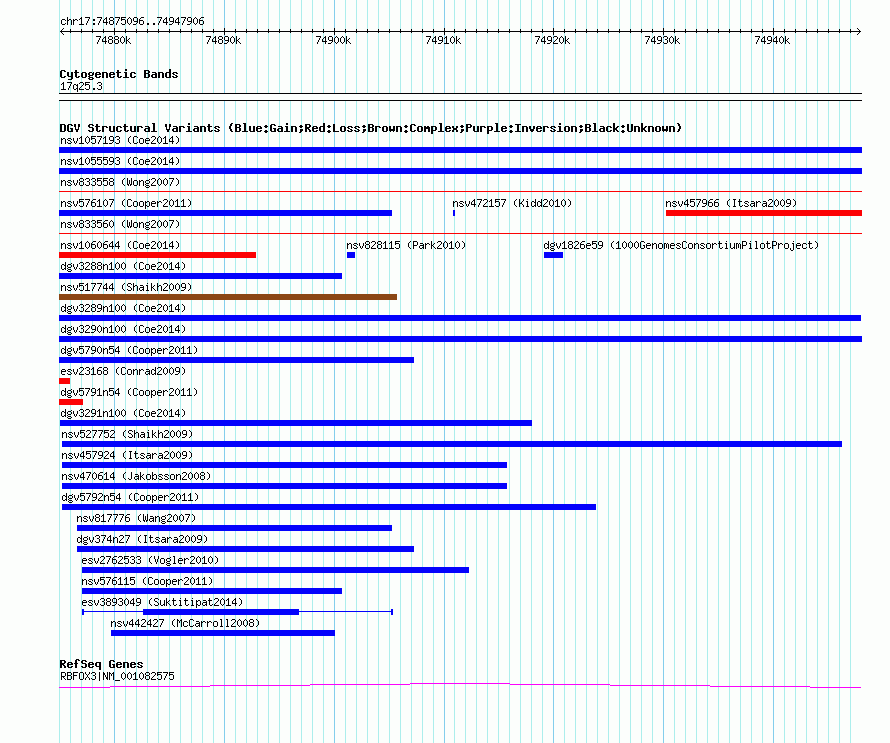The height and width of the screenshot is (743, 890).
Task: Click the Cytogenetic Bands track title
Action: click(x=119, y=74)
